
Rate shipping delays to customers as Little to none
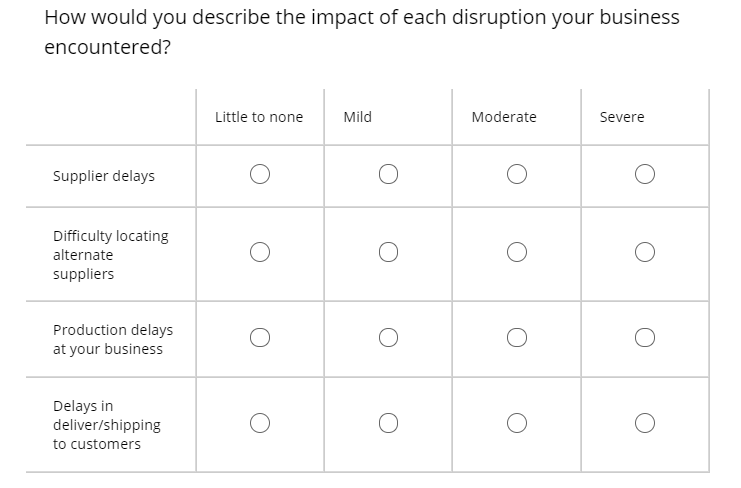point(260,423)
